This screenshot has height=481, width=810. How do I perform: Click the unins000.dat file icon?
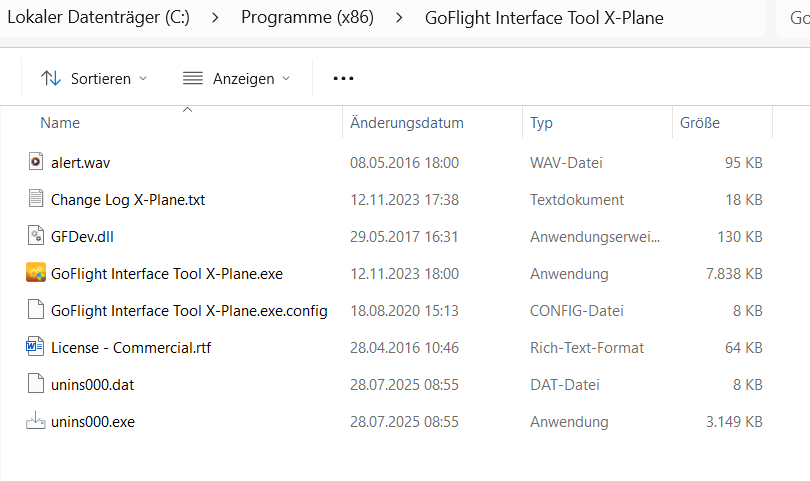pos(36,384)
